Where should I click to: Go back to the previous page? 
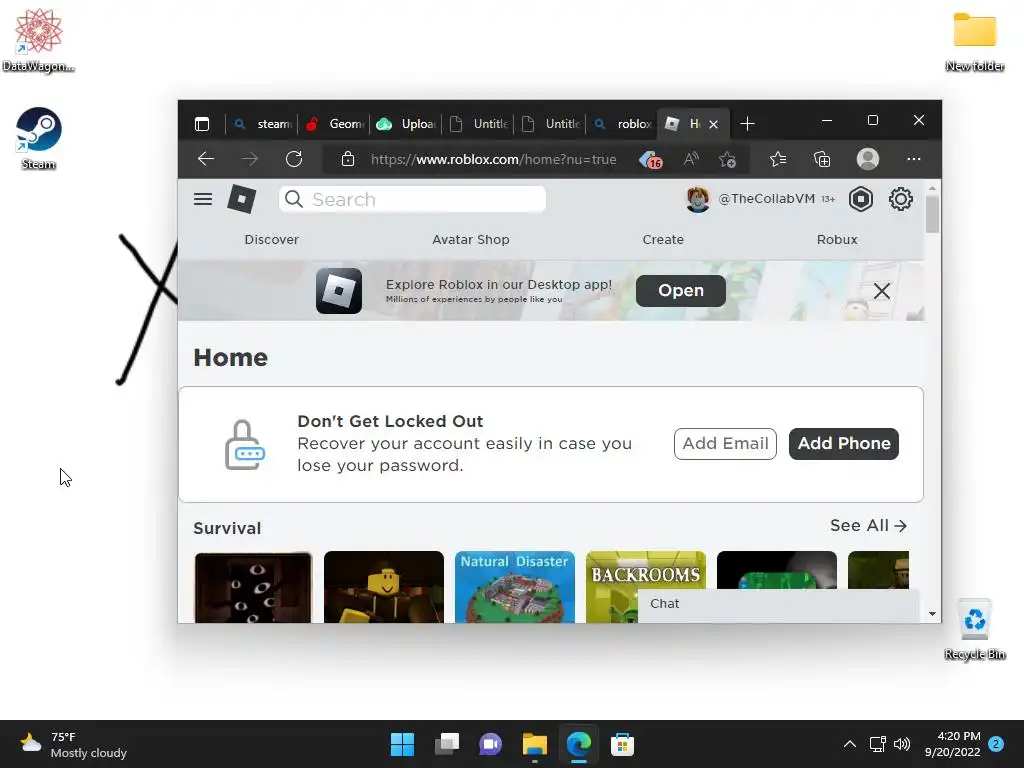[206, 159]
